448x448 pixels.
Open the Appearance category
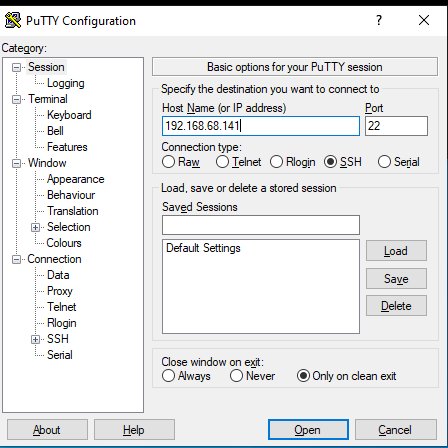75,179
